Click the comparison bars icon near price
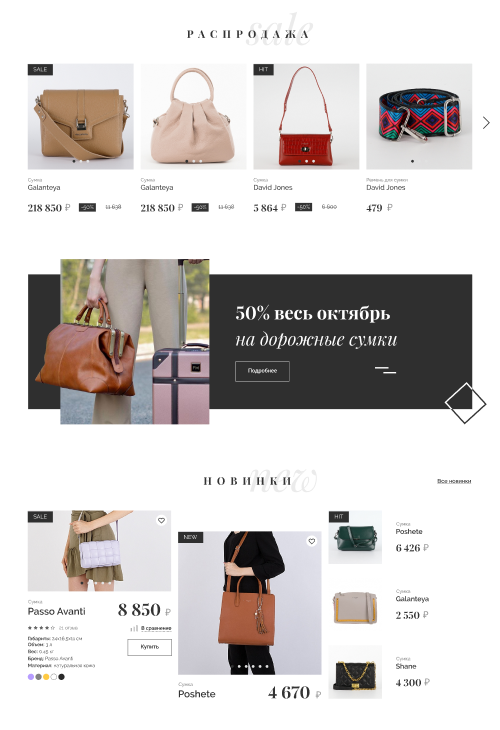500x730 pixels. tap(134, 629)
